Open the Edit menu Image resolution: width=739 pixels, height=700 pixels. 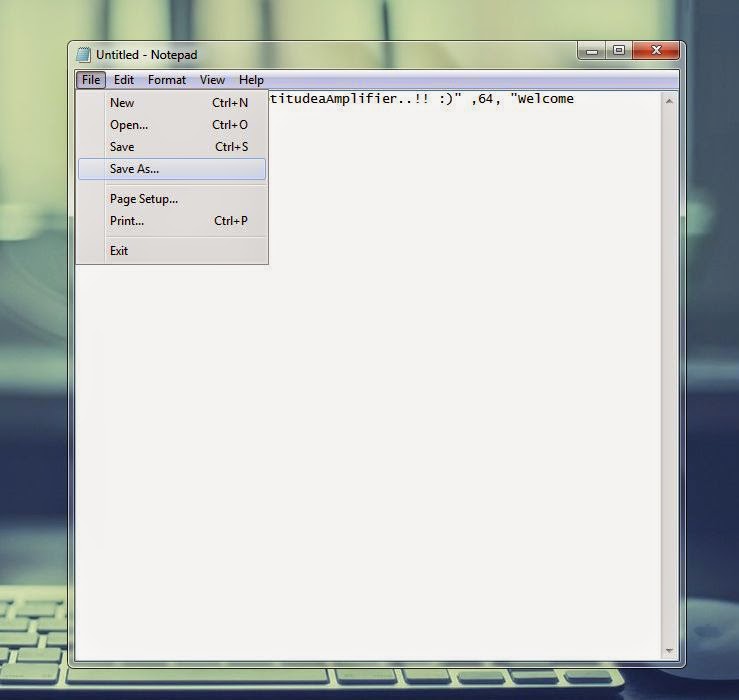pos(124,80)
